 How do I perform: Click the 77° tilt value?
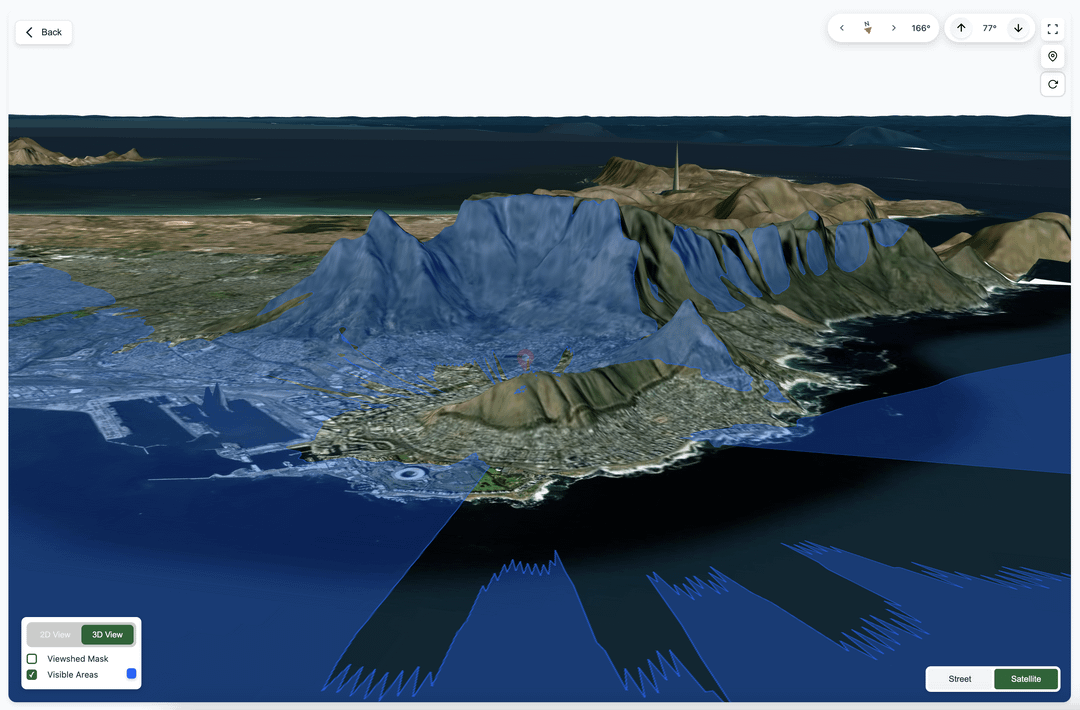(x=989, y=28)
